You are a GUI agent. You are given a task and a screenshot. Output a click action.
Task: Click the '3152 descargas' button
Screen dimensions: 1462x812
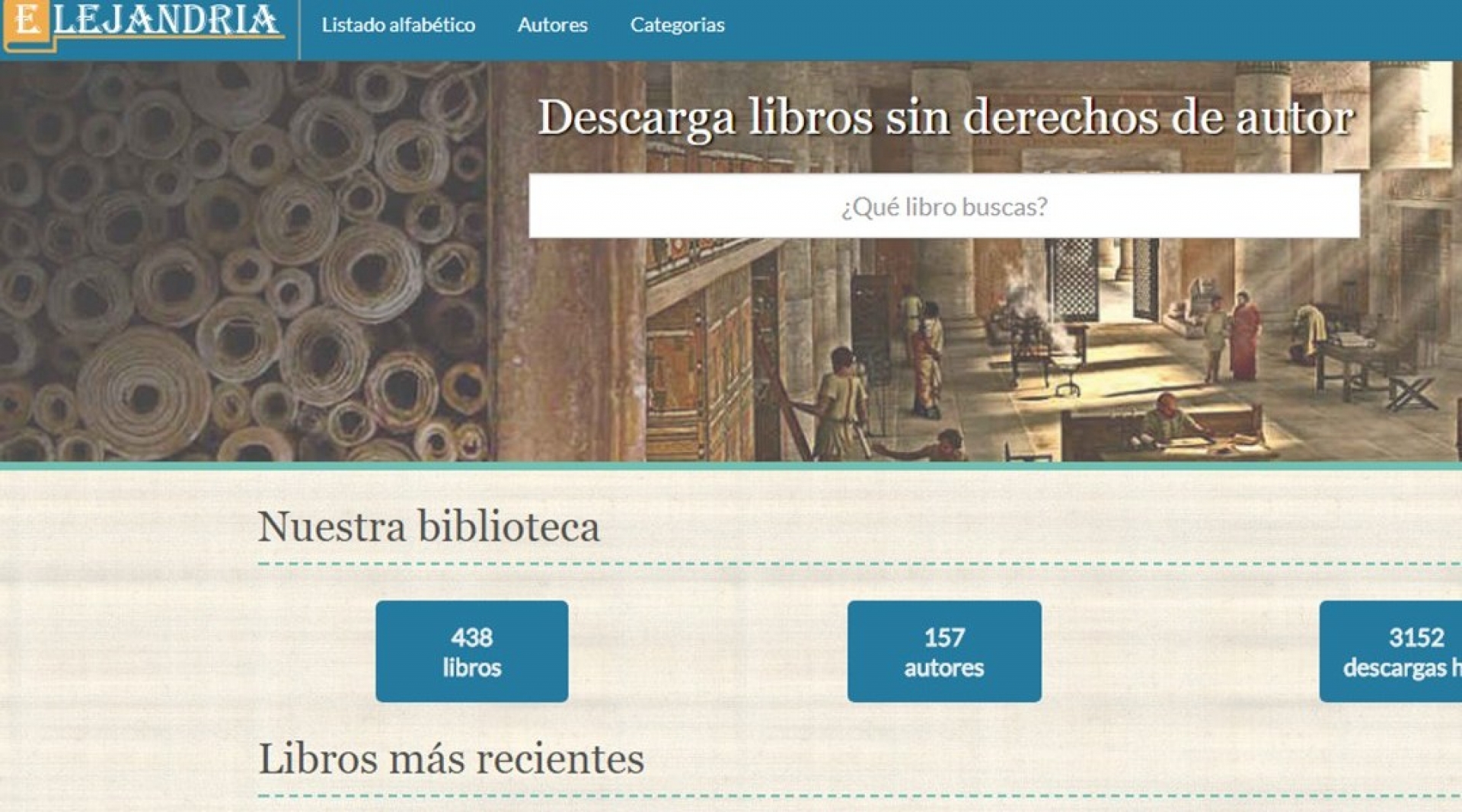coord(1390,651)
